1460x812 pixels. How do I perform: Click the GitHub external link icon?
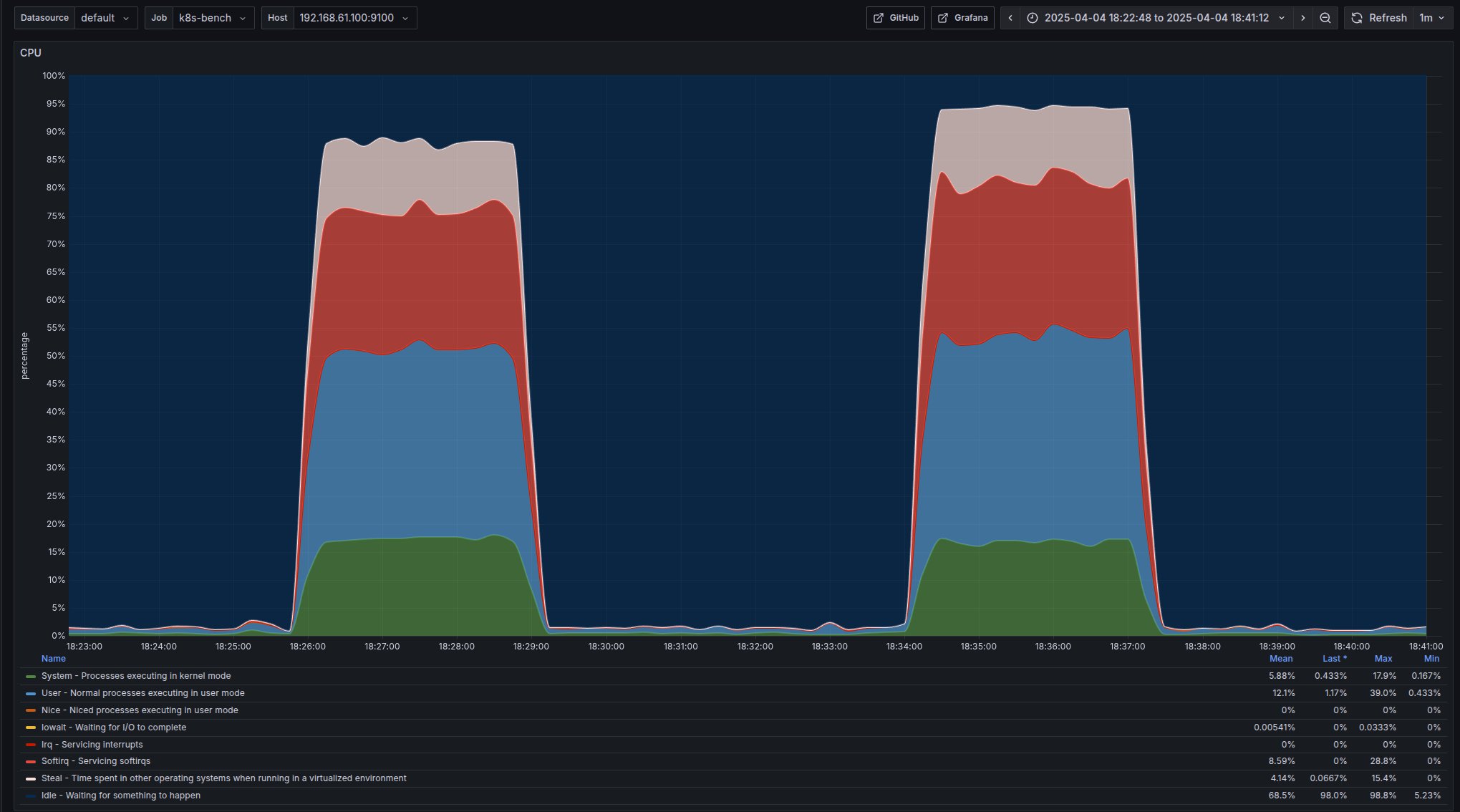[879, 18]
